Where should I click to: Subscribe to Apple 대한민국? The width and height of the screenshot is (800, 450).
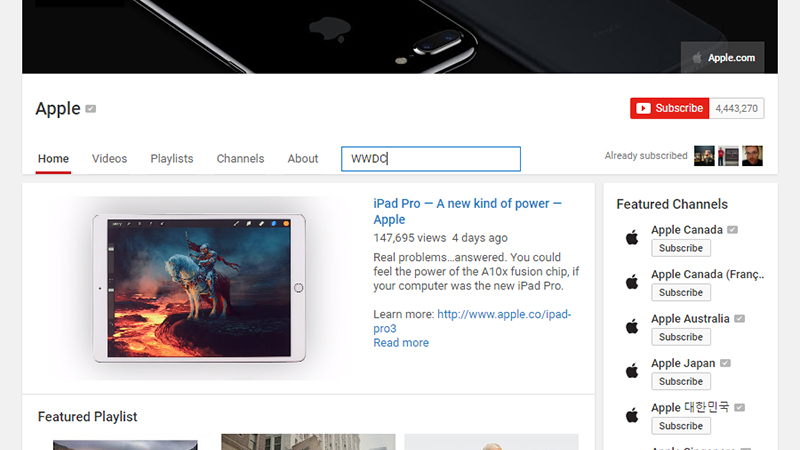coord(681,426)
